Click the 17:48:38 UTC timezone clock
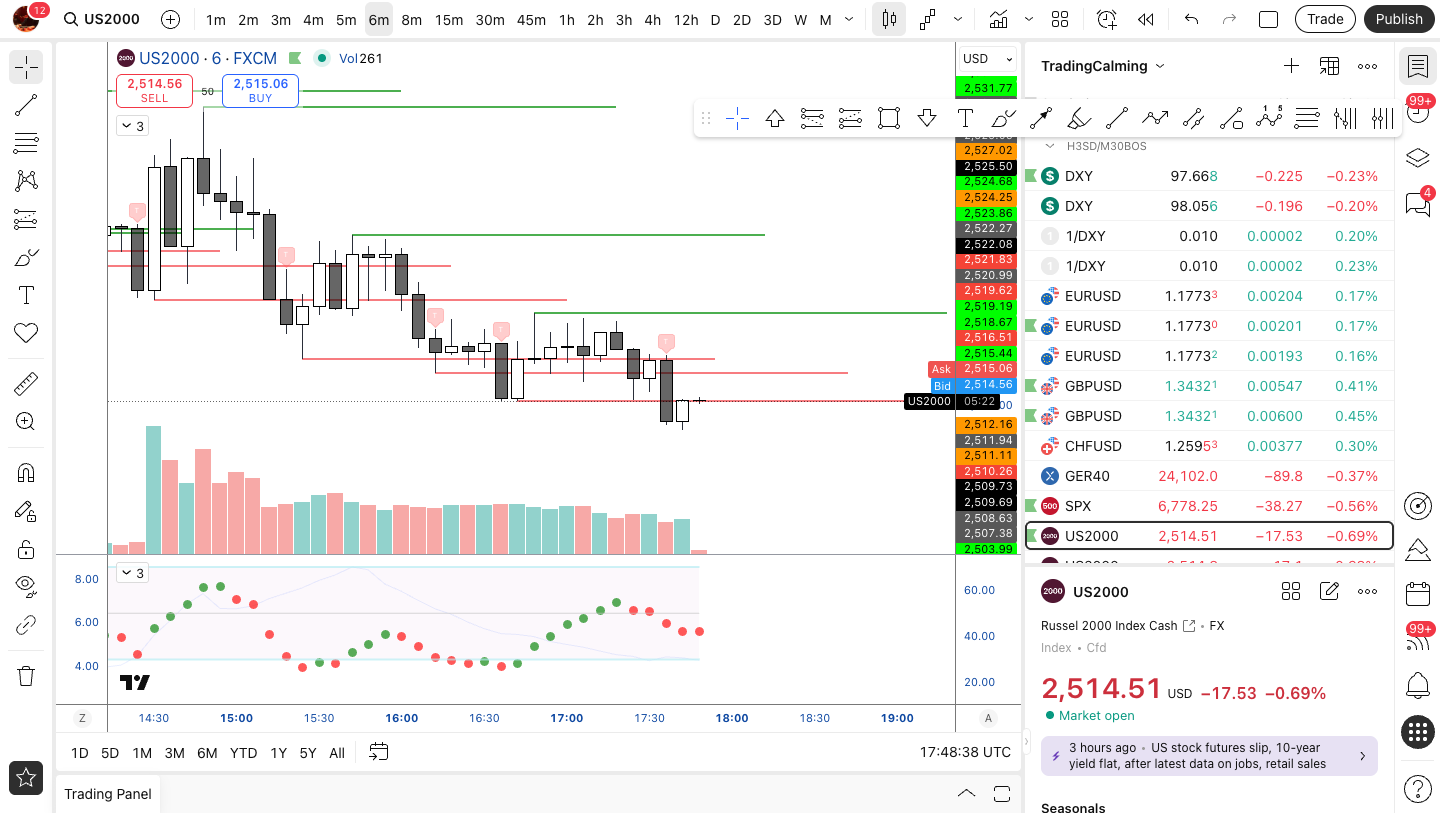 [965, 752]
